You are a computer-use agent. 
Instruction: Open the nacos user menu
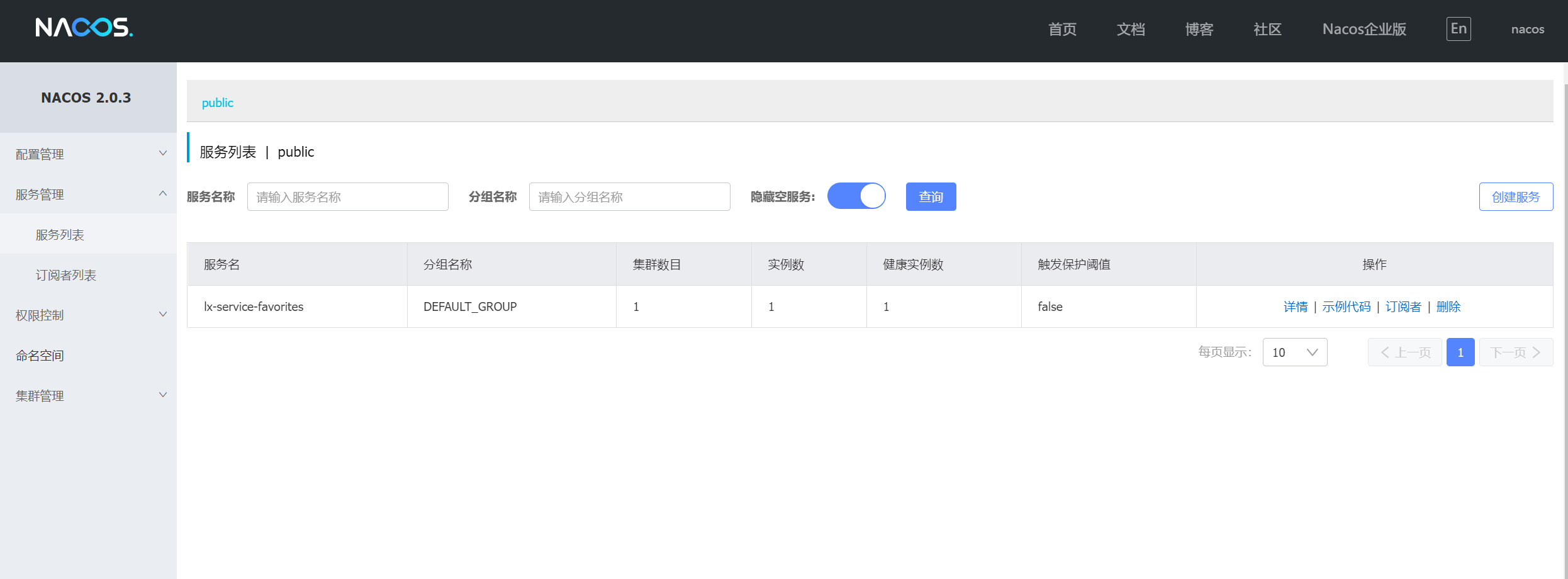1528,29
